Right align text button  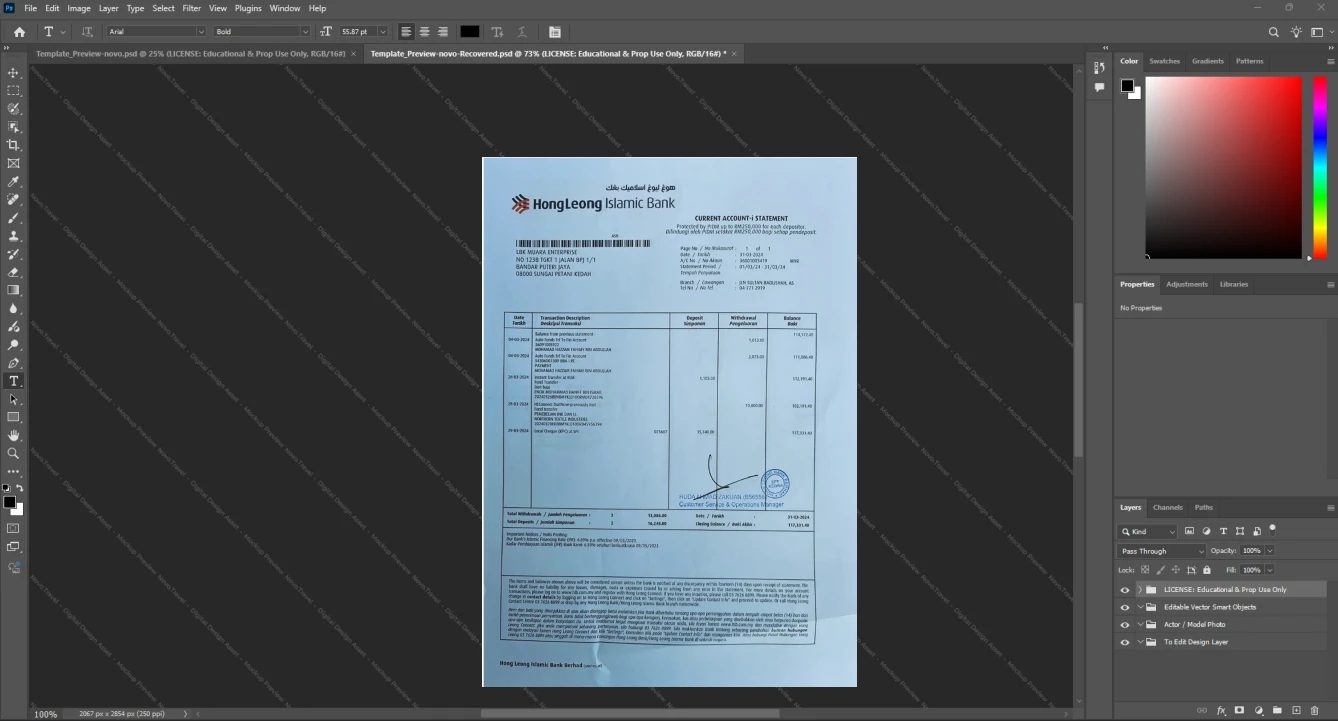[442, 32]
